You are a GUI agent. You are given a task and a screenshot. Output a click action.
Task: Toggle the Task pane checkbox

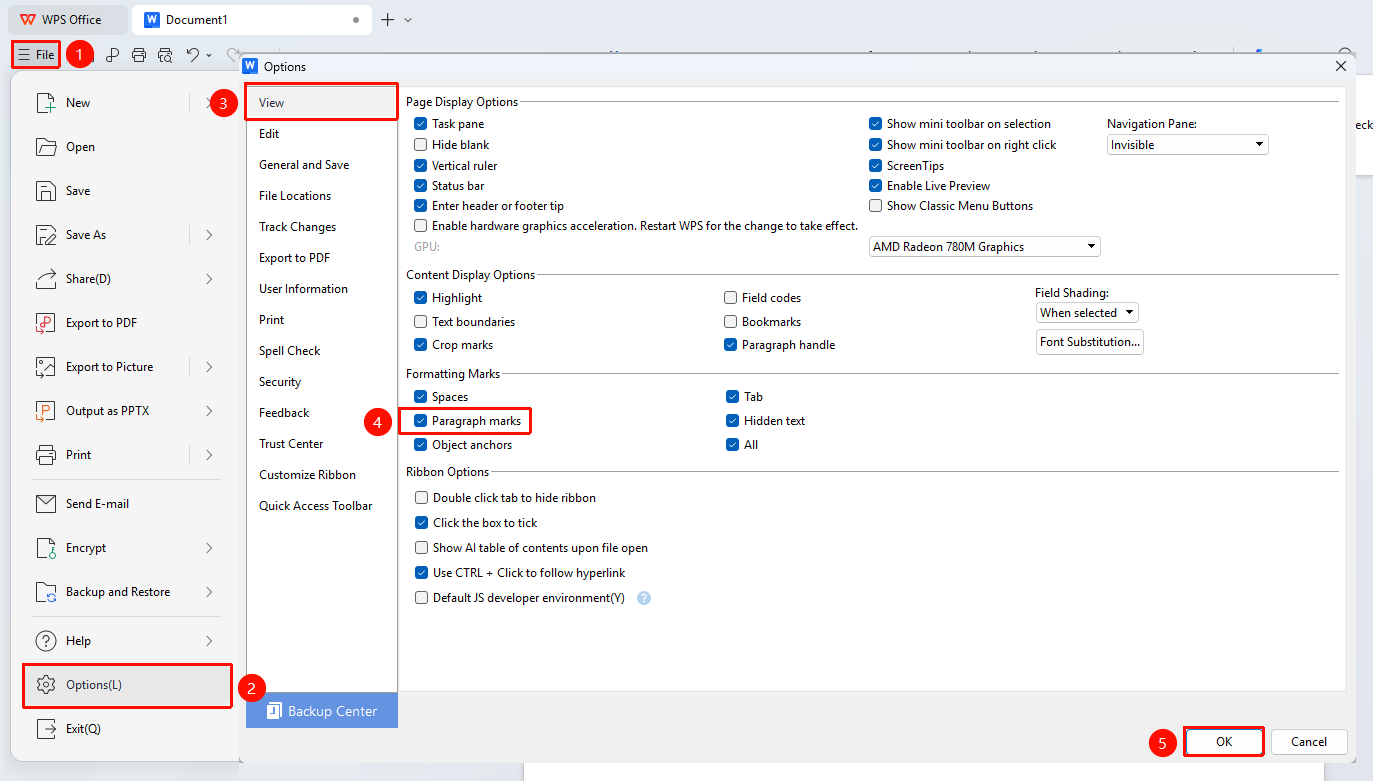pos(421,124)
